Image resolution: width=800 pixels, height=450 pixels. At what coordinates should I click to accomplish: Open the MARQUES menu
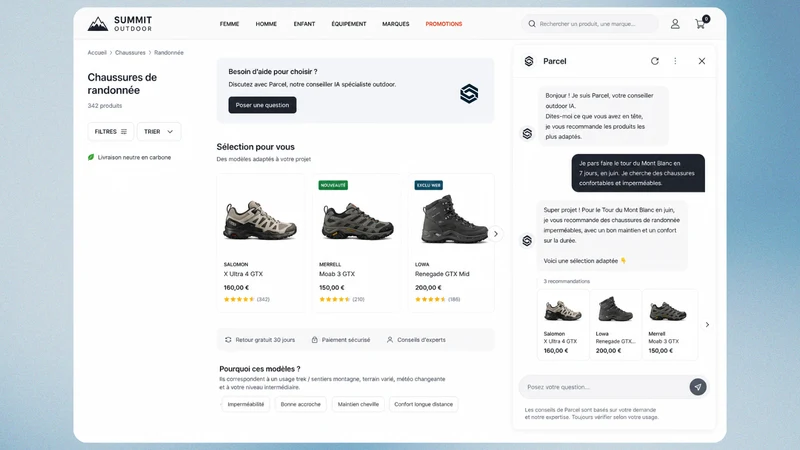click(x=396, y=24)
